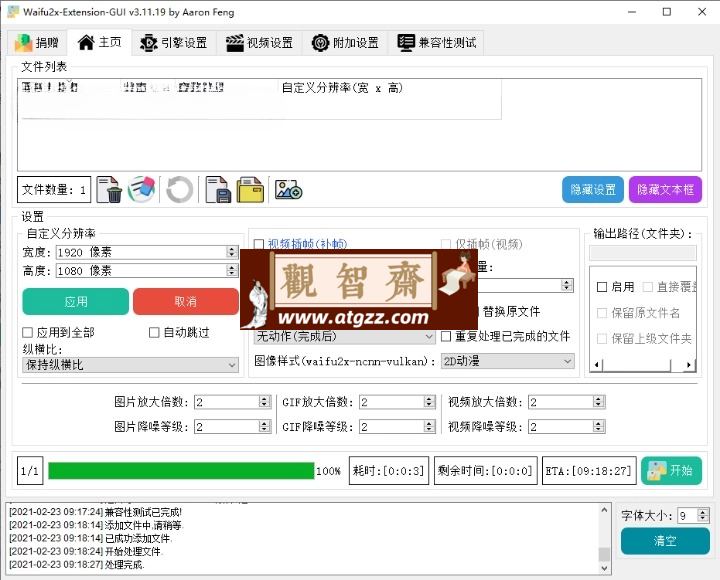Click the yellow open-folder icon
Screen dimensions: 720x580
[251, 190]
